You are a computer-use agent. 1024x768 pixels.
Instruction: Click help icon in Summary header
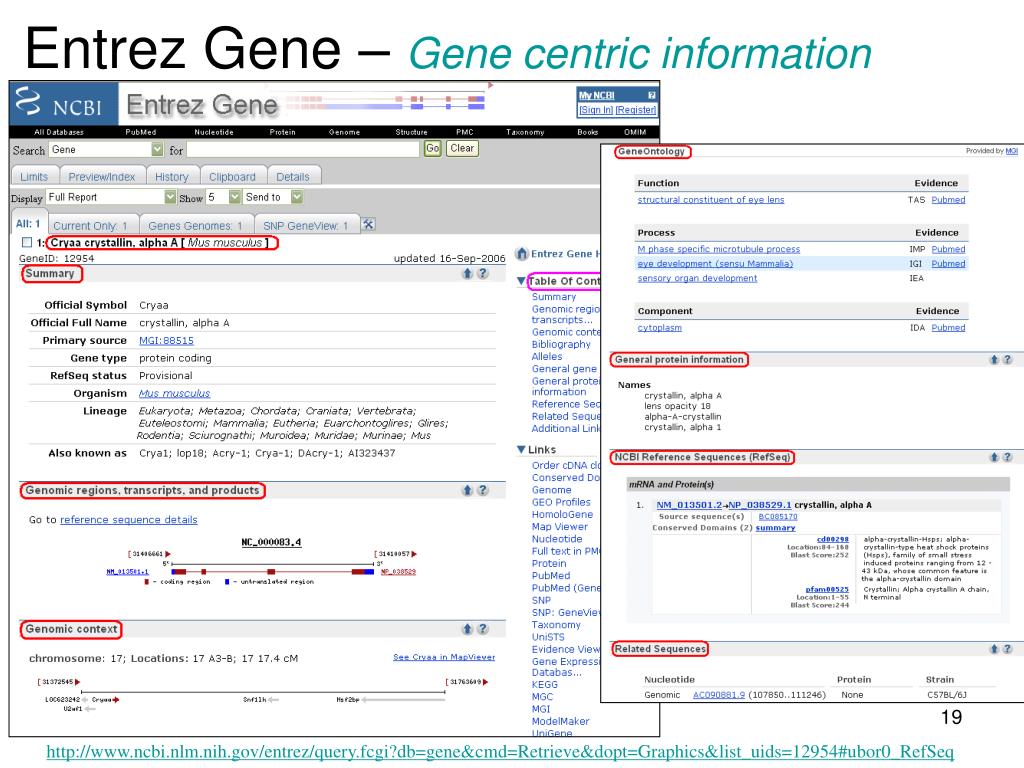coord(483,274)
